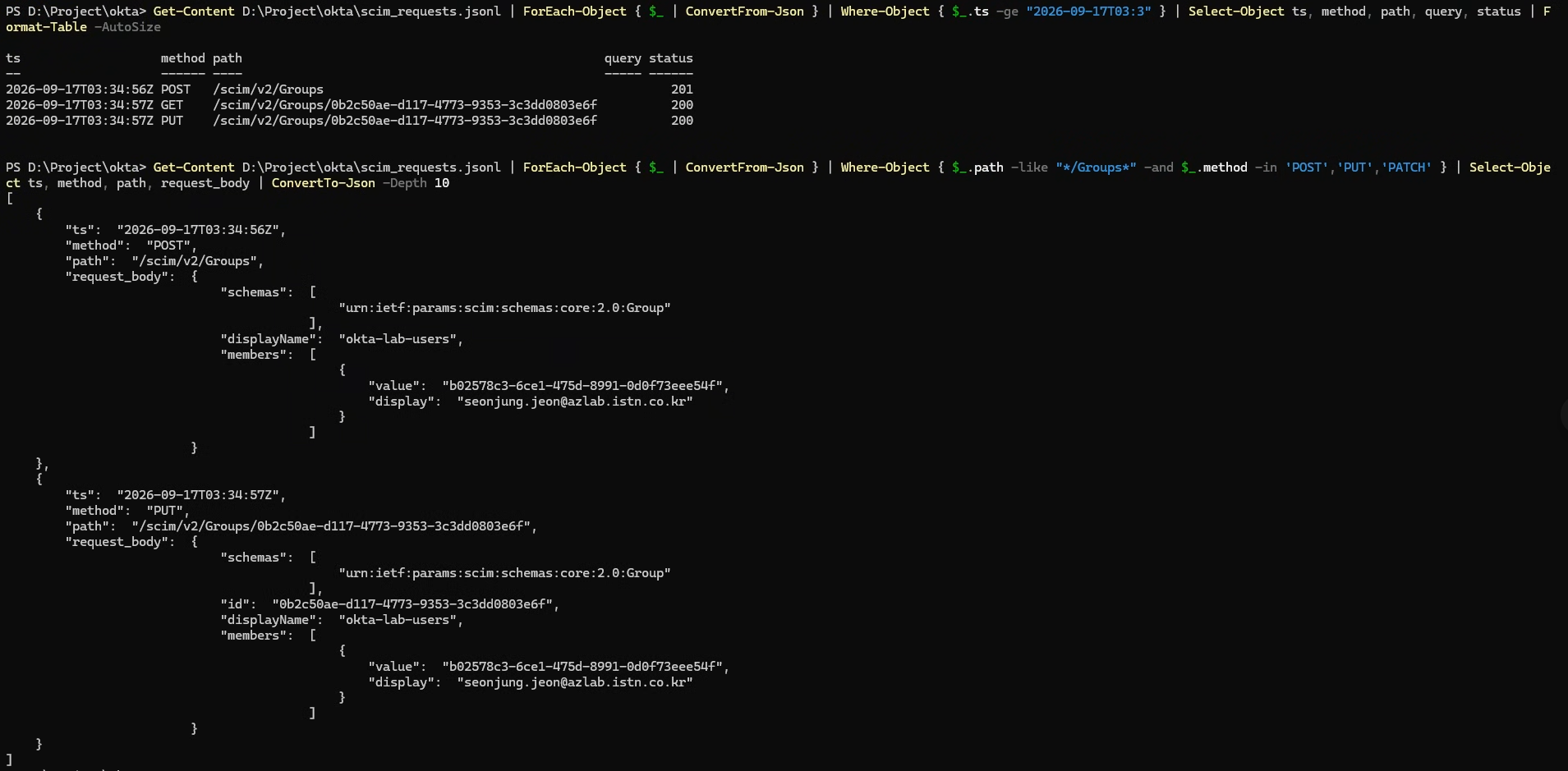This screenshot has width=1568, height=771.
Task: Click the status 200 in the table's PUT row
Action: pos(682,121)
